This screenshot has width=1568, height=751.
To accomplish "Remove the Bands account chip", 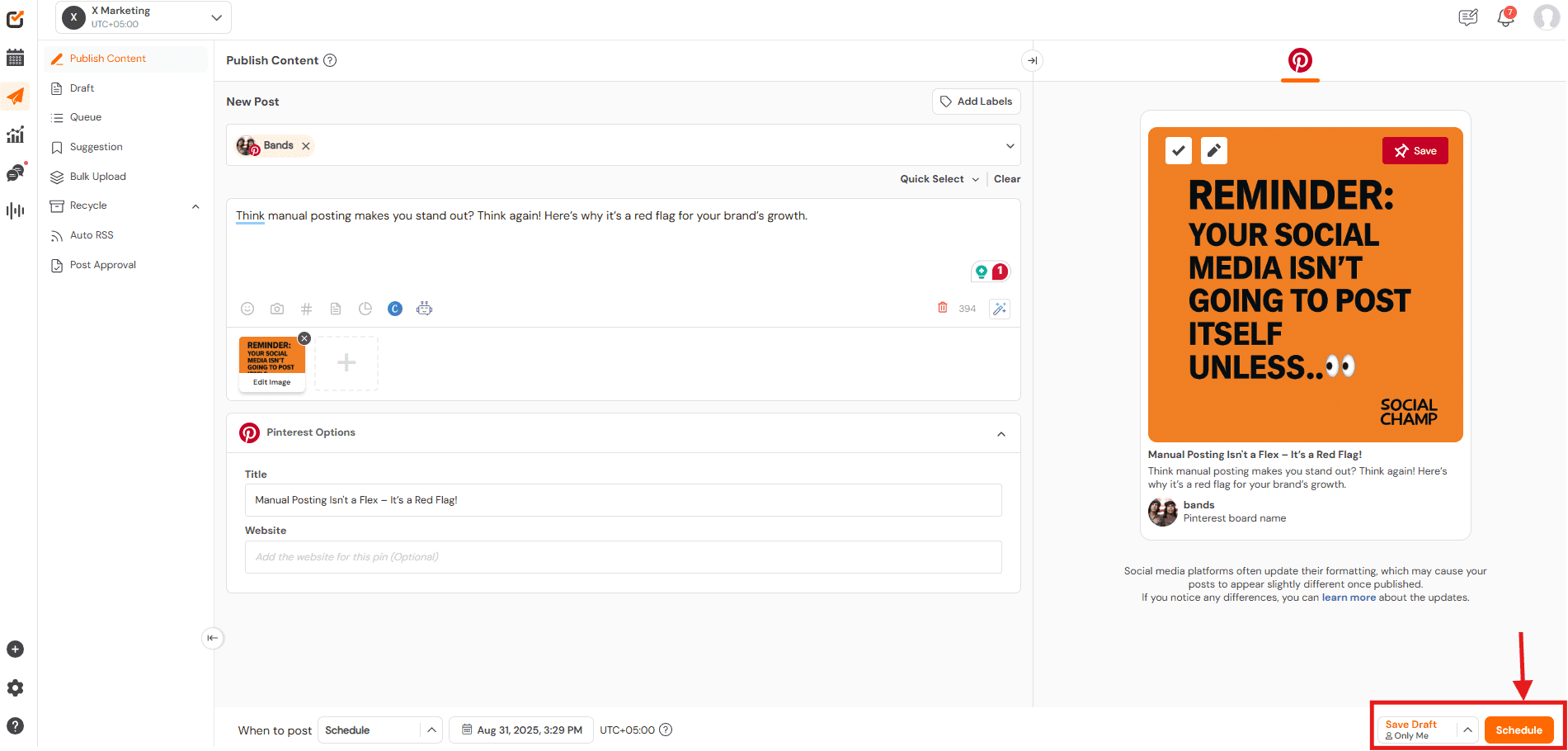I will pos(305,145).
